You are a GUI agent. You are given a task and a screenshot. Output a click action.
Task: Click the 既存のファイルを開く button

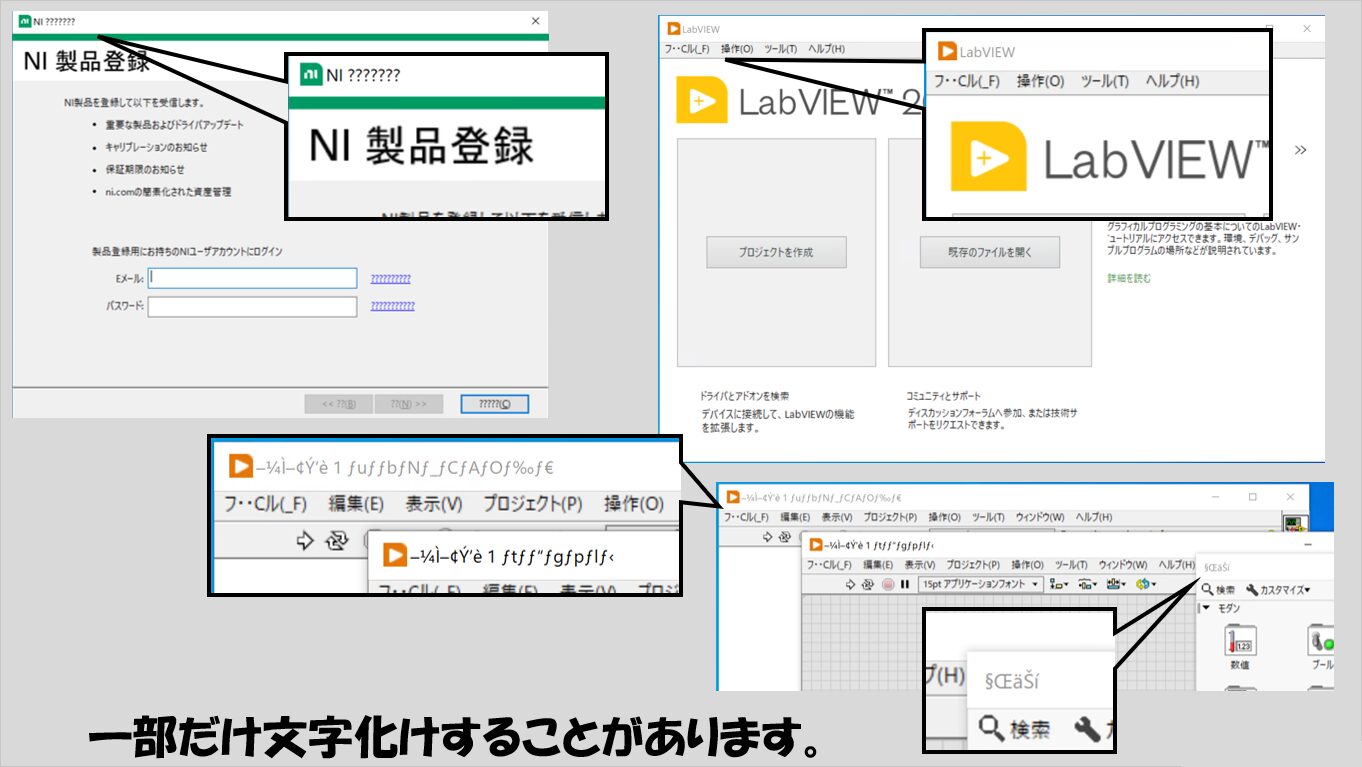[x=989, y=252]
